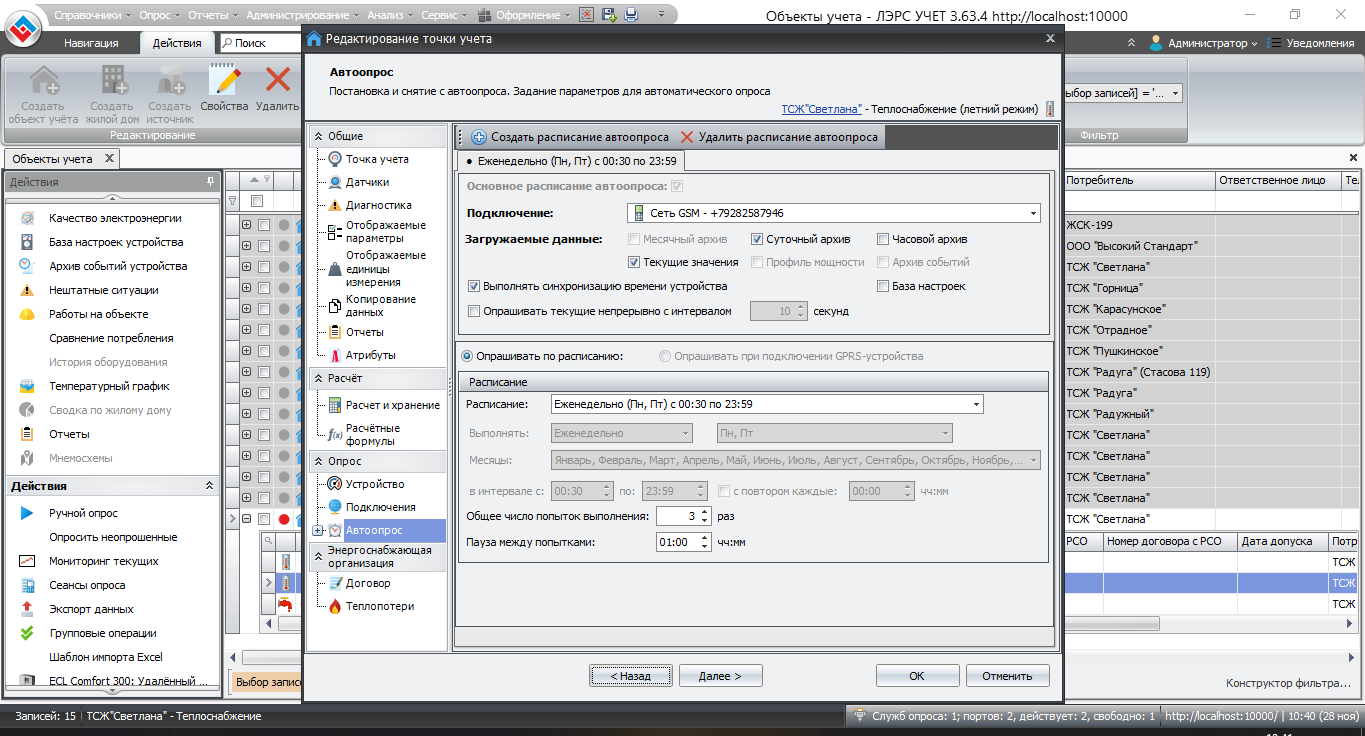Collapse the Общие section in sidebar
The image size is (1365, 736).
click(x=319, y=136)
